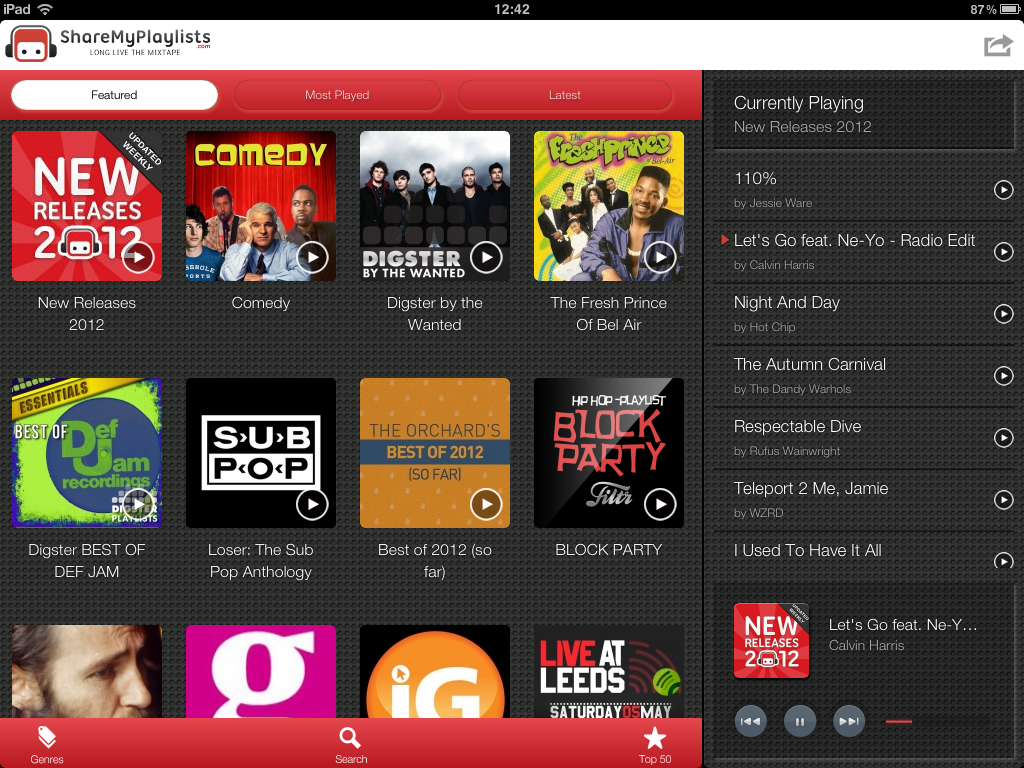Click the red playback progress bar
This screenshot has height=768, width=1024.
(899, 722)
